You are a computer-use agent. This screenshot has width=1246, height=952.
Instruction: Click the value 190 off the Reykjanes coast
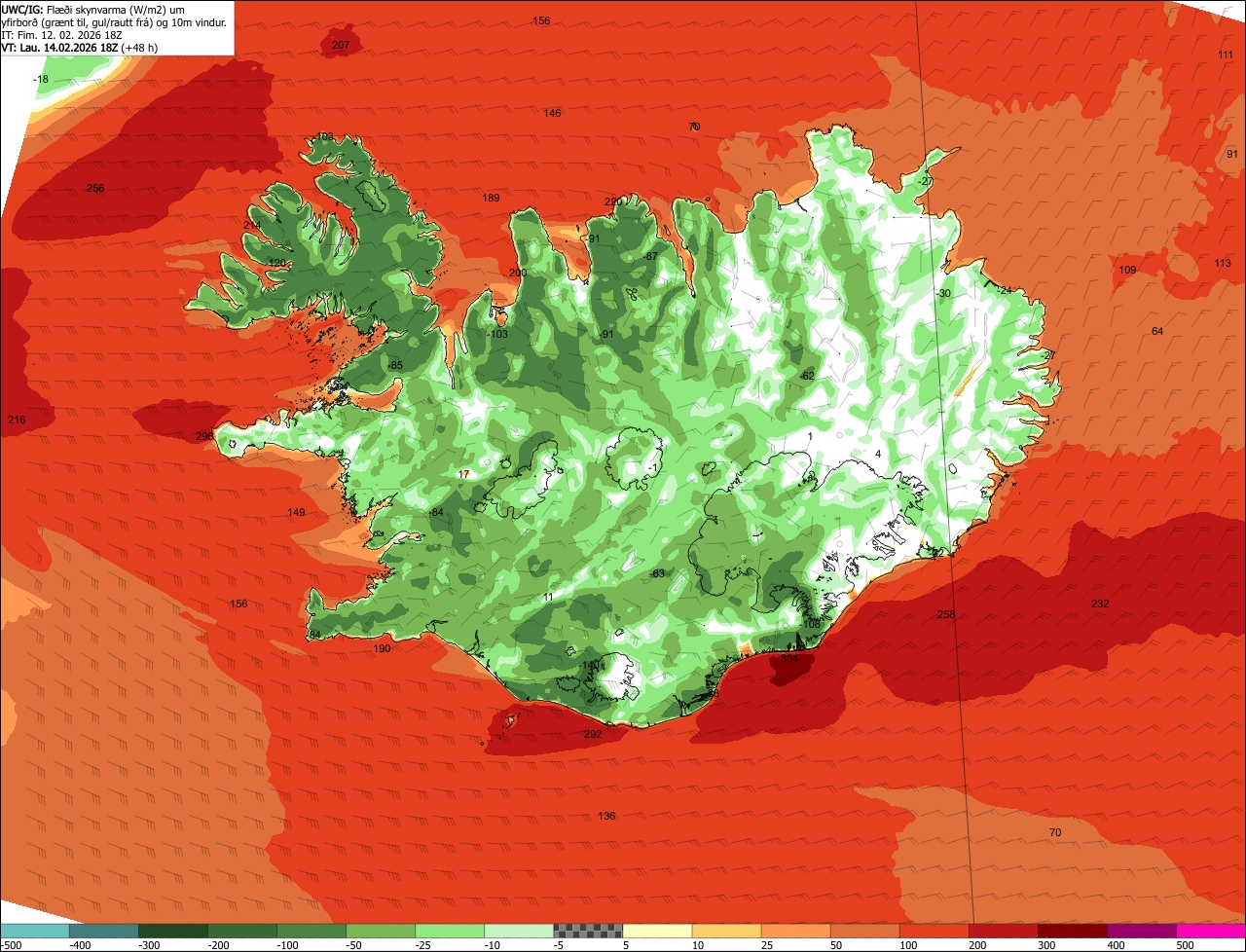tap(382, 648)
